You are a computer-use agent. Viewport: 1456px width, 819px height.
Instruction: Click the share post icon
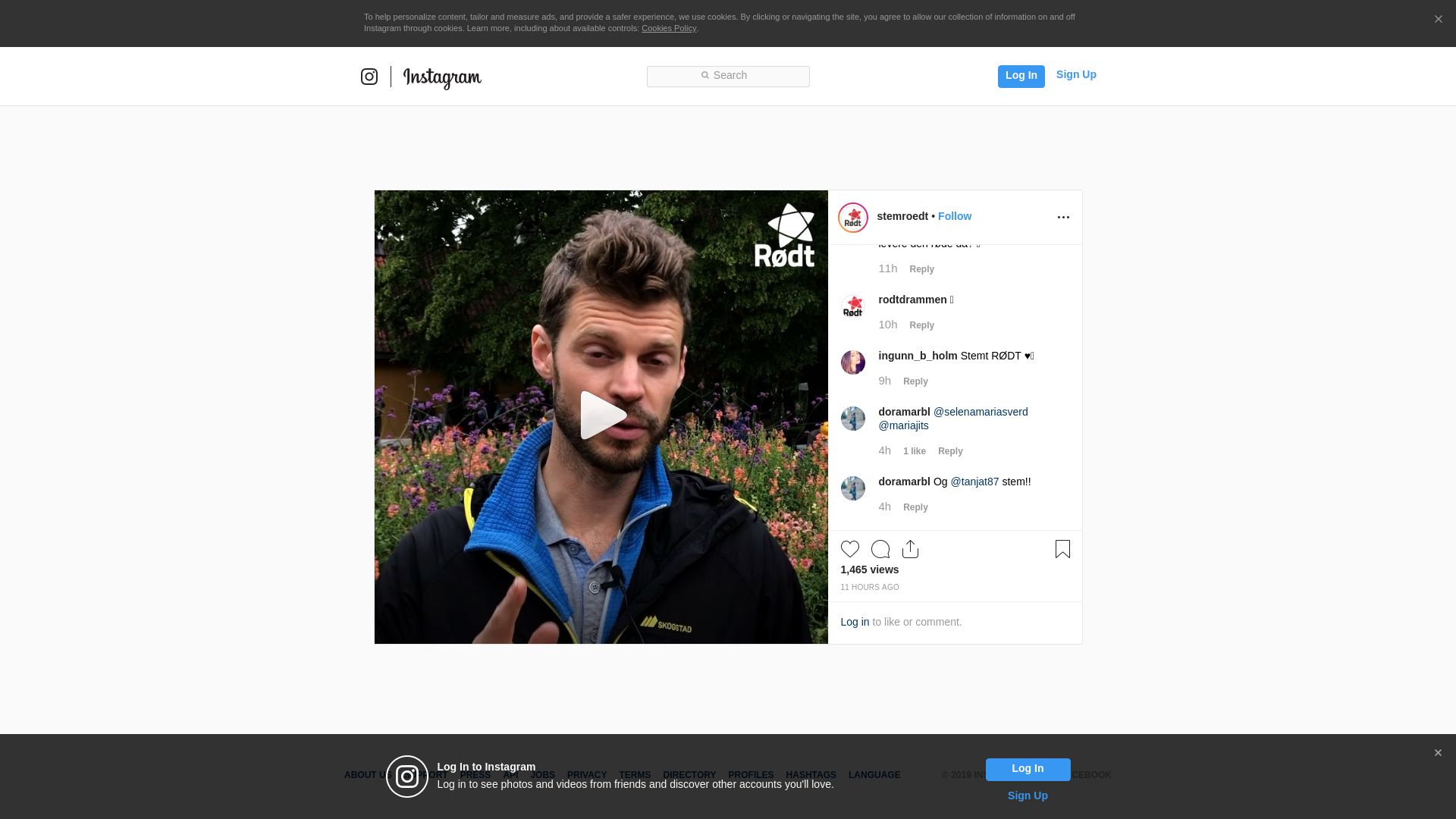click(x=910, y=549)
